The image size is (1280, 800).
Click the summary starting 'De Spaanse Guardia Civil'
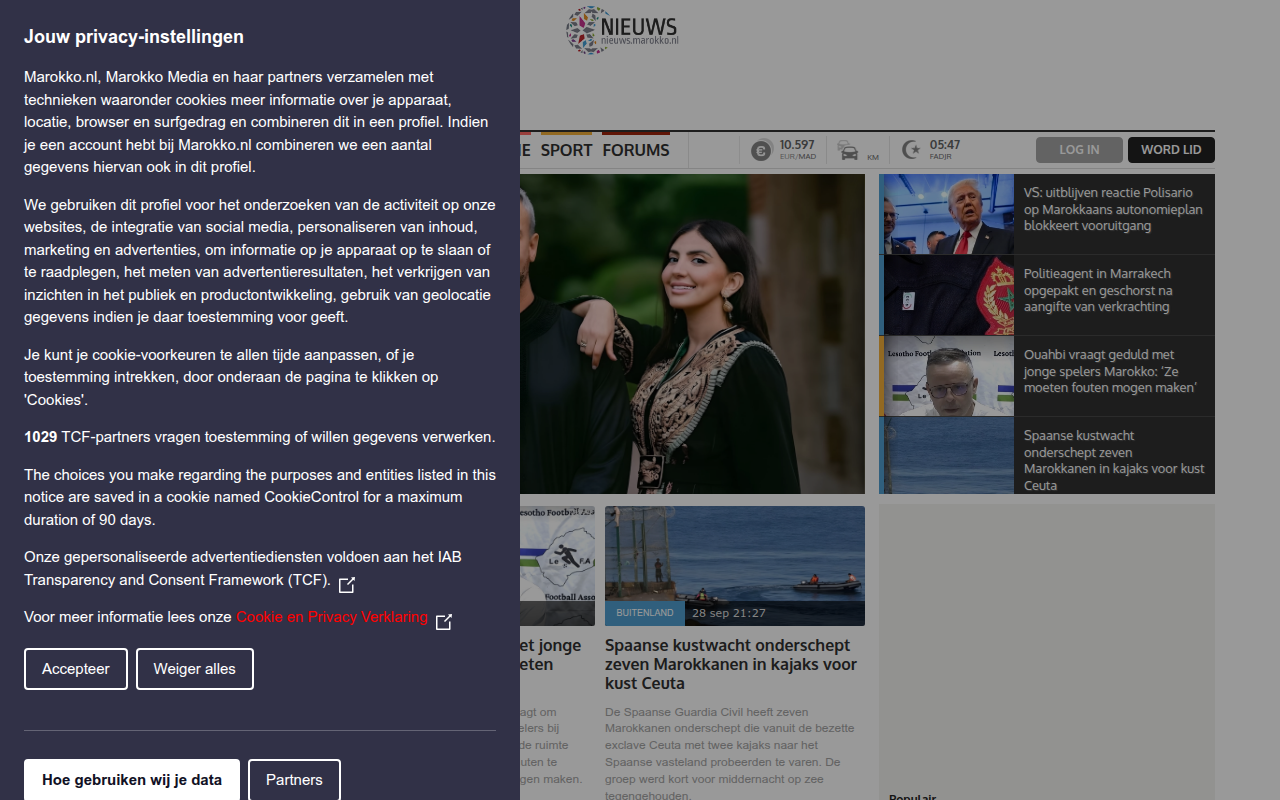pos(730,754)
